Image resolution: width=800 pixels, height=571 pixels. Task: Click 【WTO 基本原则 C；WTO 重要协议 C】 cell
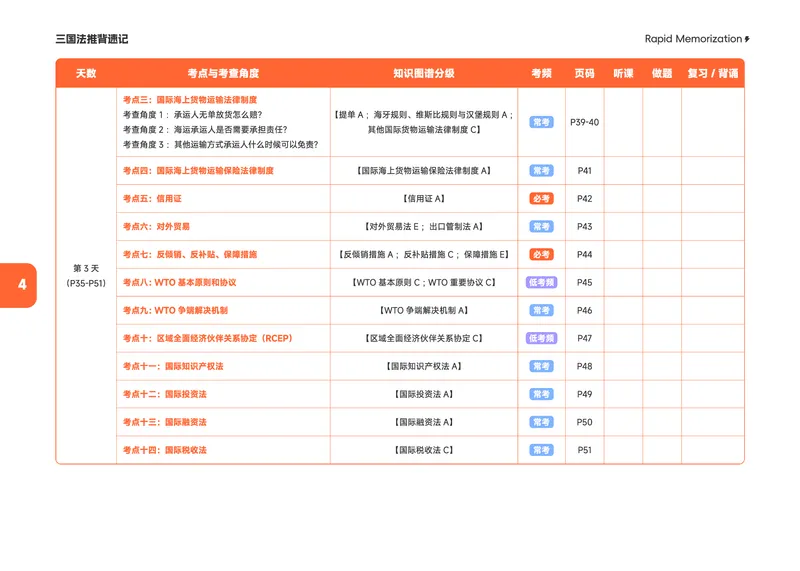424,283
